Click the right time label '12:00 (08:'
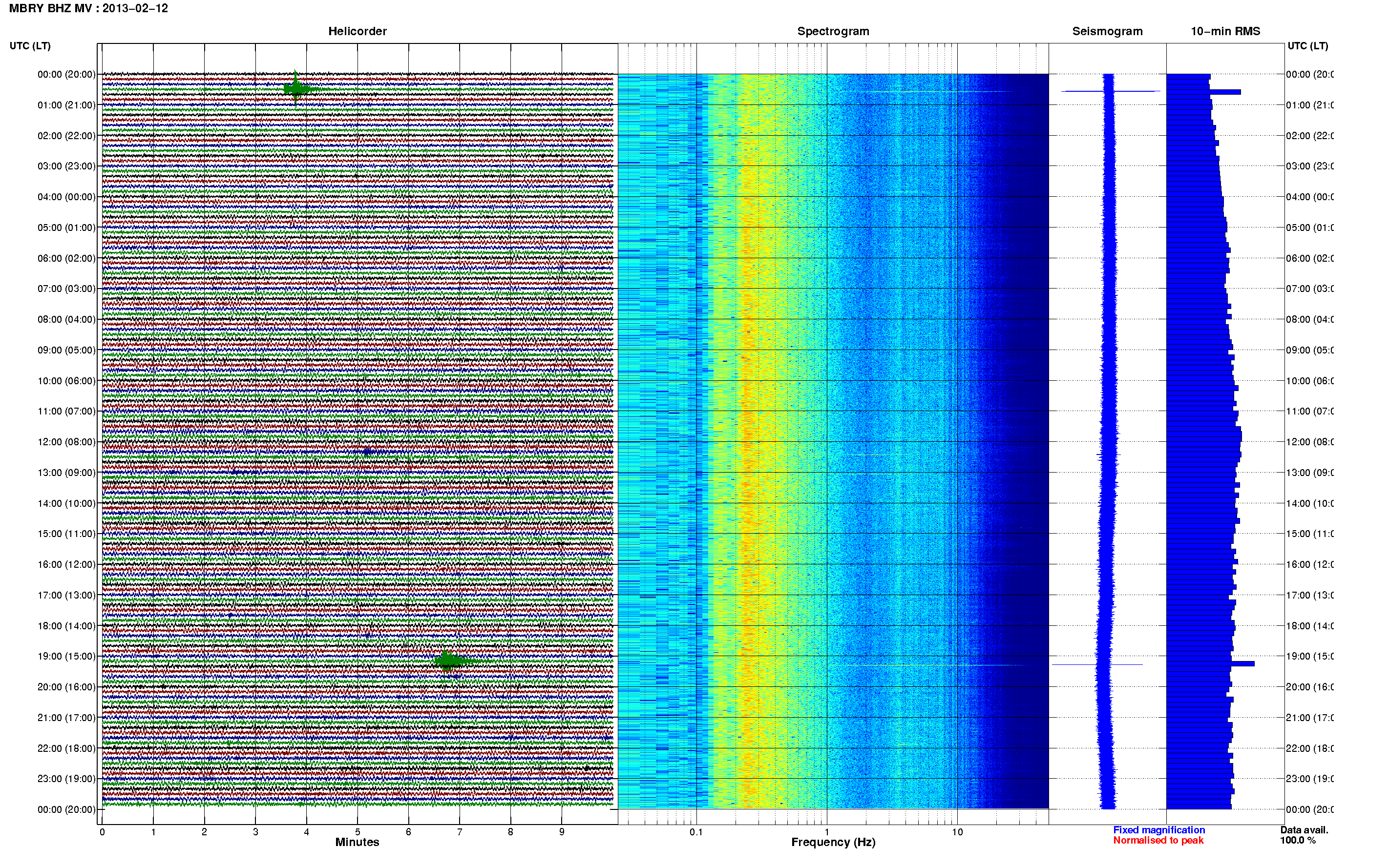 (1310, 442)
